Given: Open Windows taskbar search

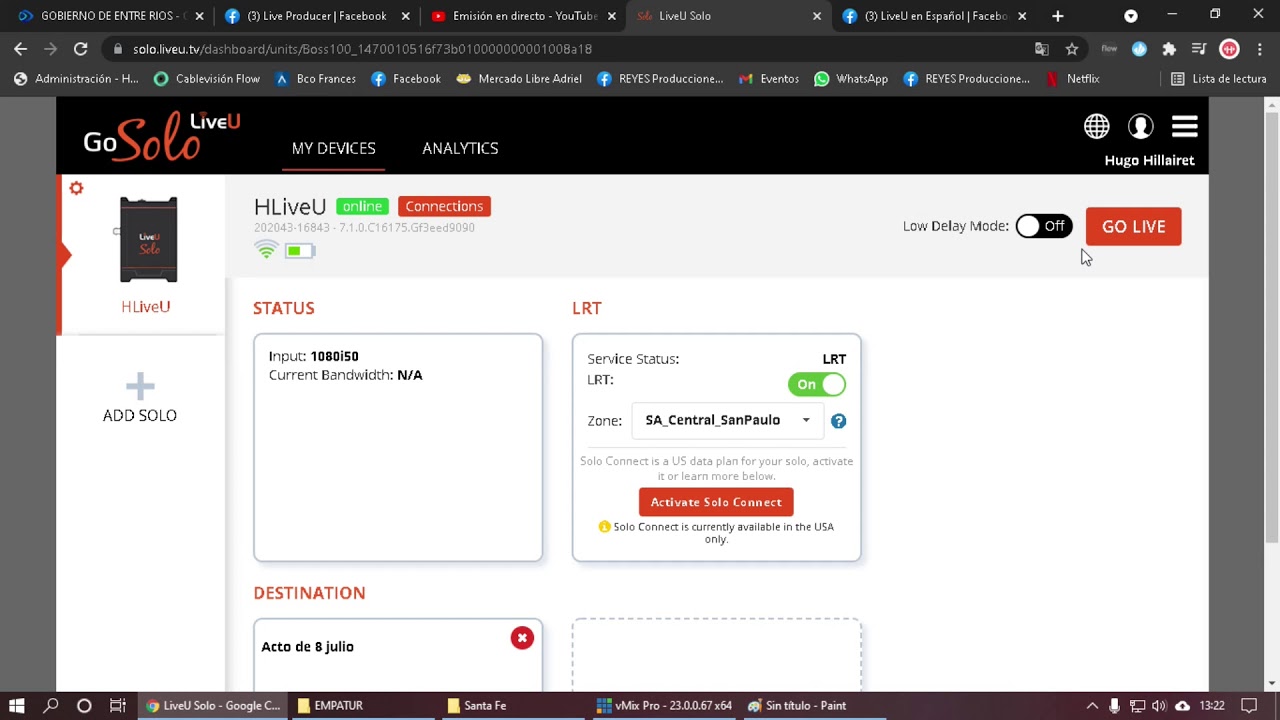Looking at the screenshot, I should 51,705.
